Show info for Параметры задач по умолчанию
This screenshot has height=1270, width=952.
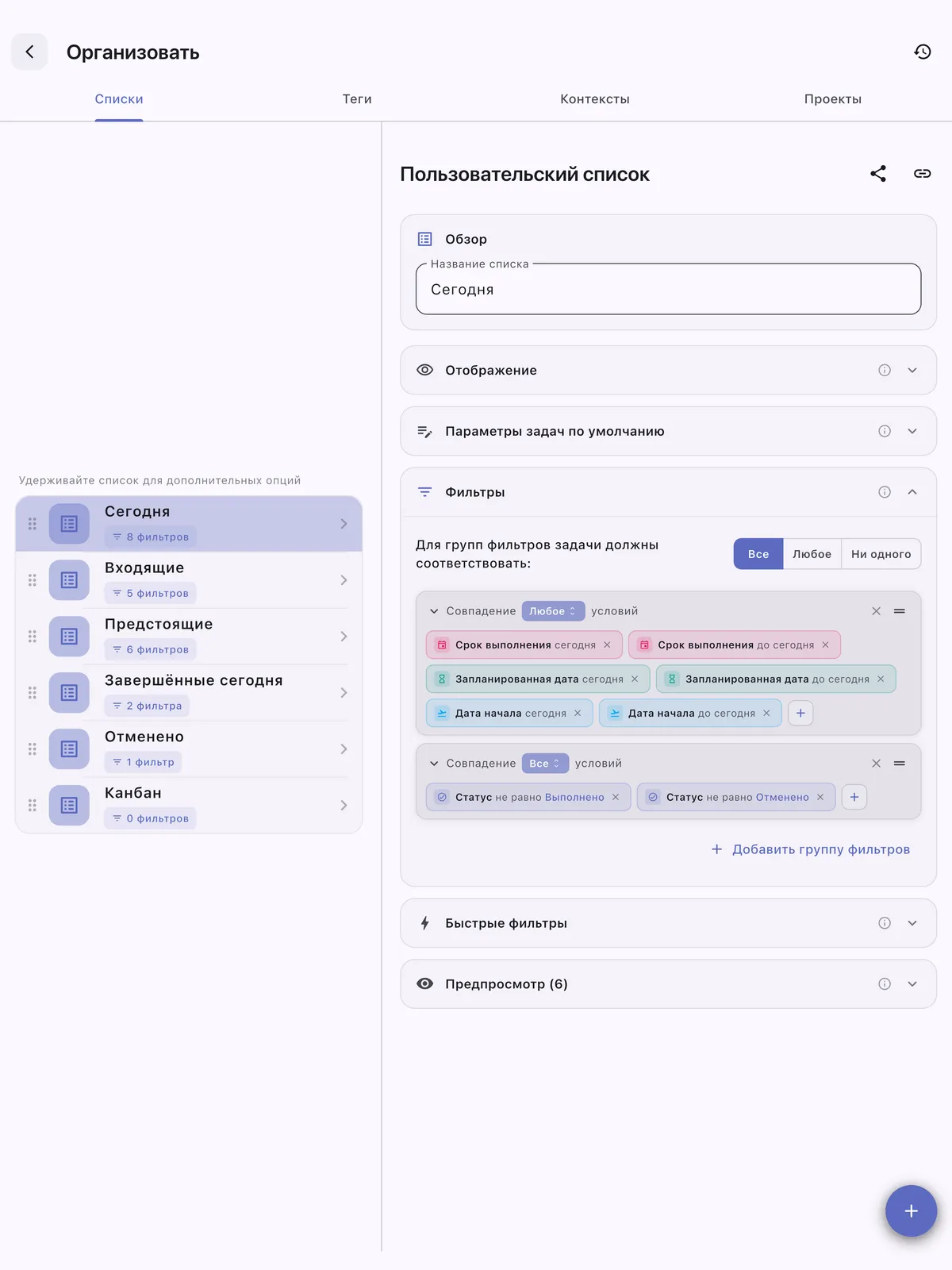point(885,432)
